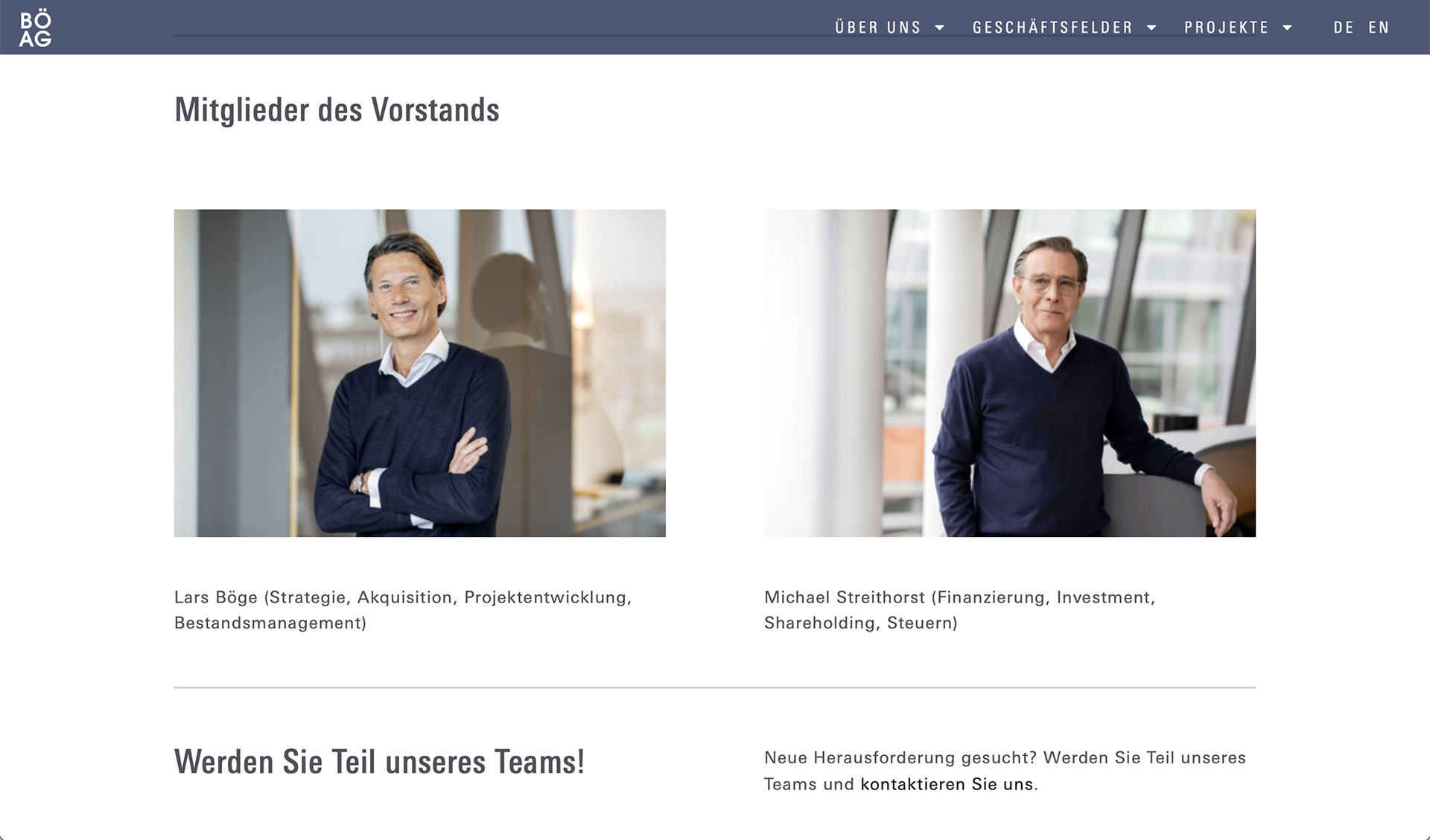Expand the PROJEKTE dropdown arrow
Viewport: 1430px width, 840px height.
tap(1287, 28)
